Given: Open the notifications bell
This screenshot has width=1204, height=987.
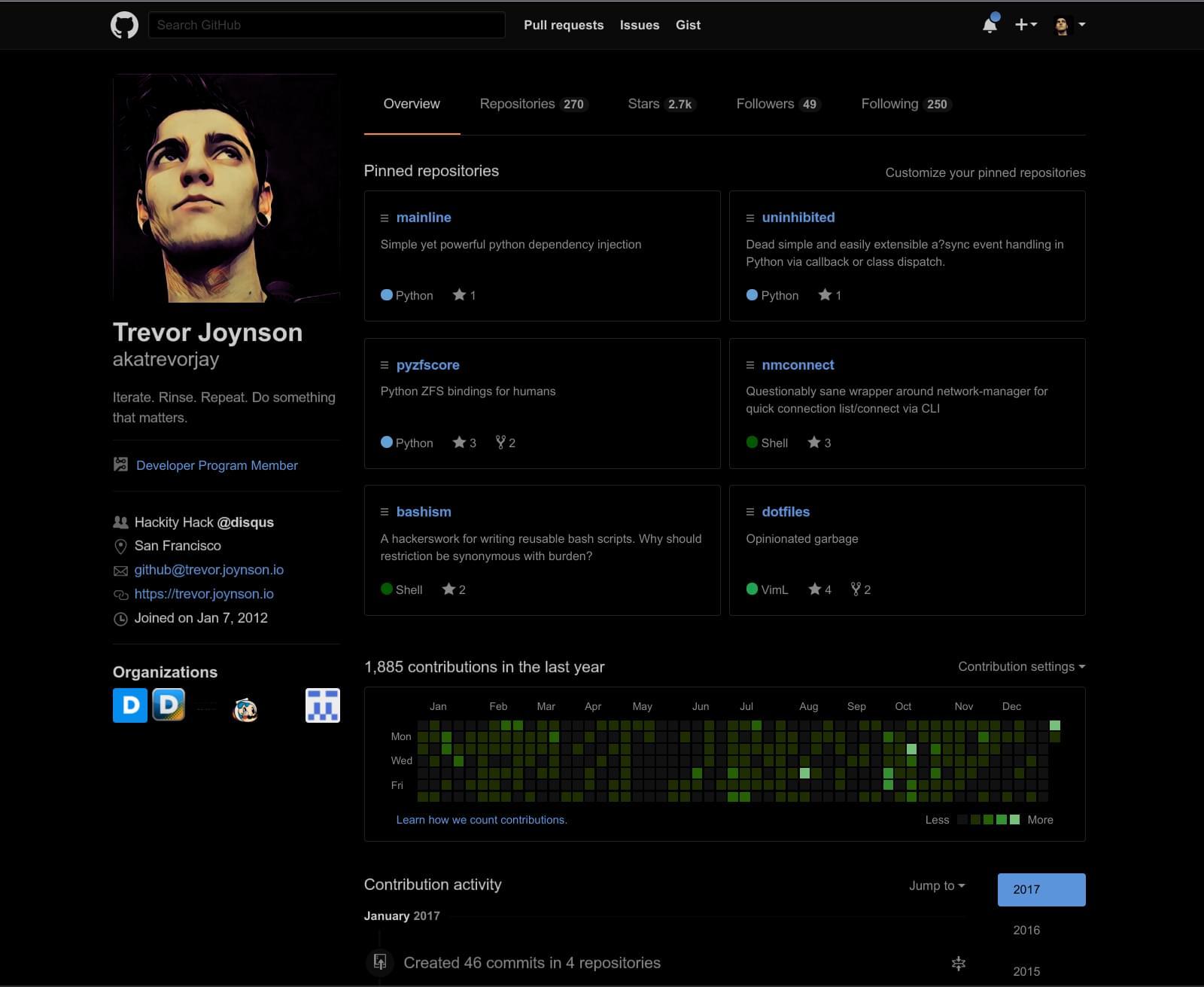Looking at the screenshot, I should 990,25.
